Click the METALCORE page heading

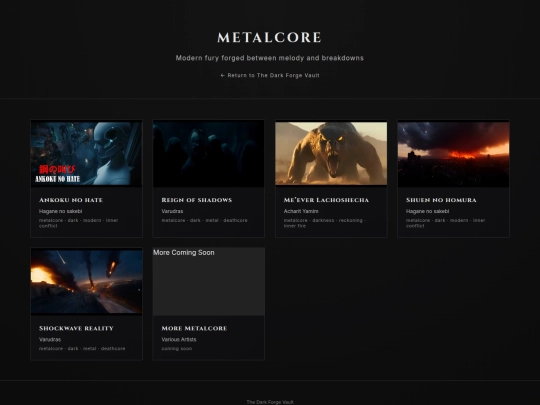point(270,38)
